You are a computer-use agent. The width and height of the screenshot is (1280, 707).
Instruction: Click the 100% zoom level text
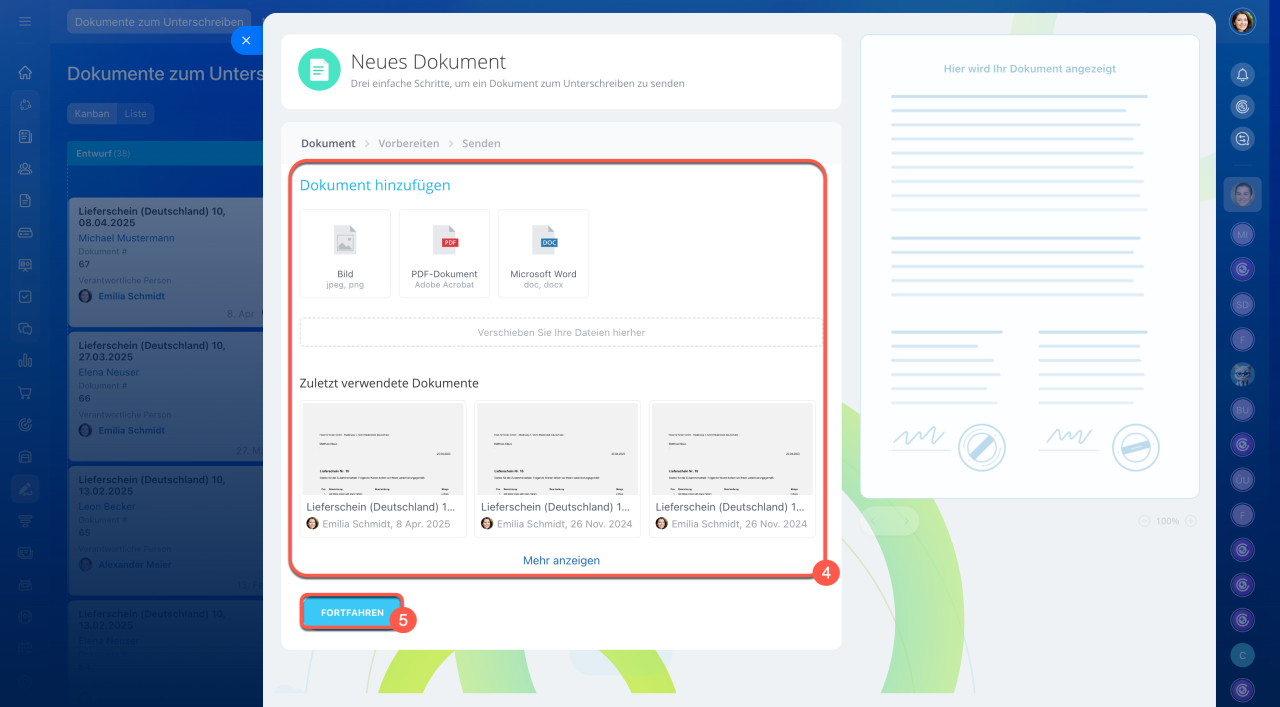point(1167,521)
